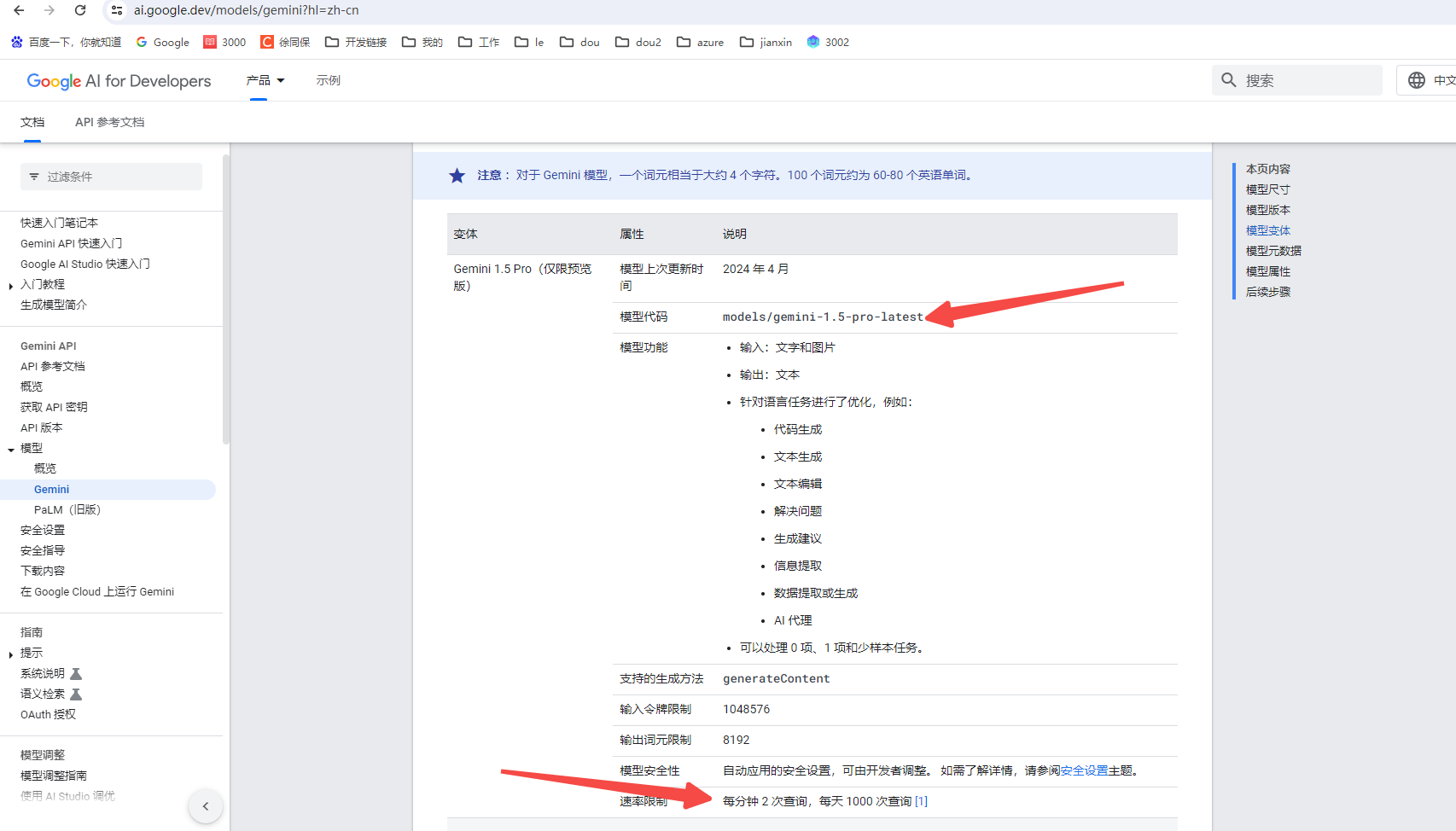The image size is (1456, 831).
Task: Go back with the browser back arrow
Action: (x=19, y=10)
